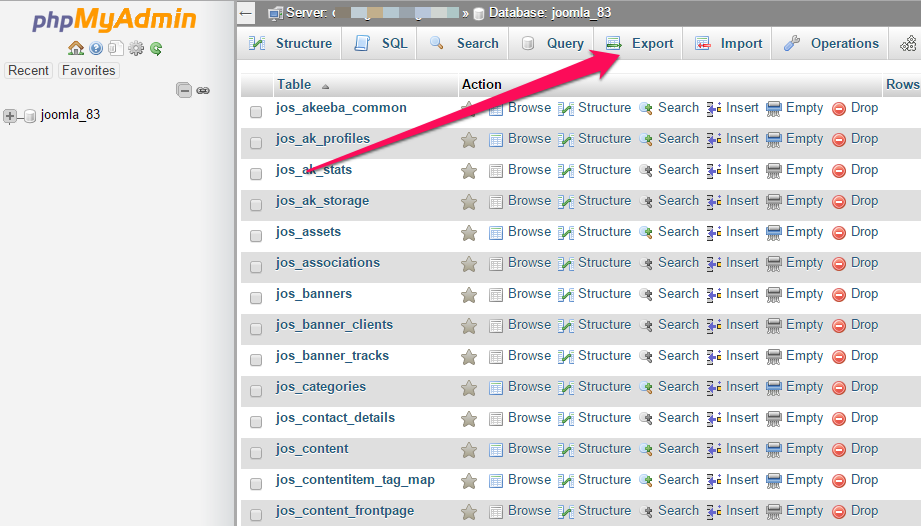Image resolution: width=921 pixels, height=526 pixels.
Task: Click the green reload navigation icon
Action: [x=156, y=48]
